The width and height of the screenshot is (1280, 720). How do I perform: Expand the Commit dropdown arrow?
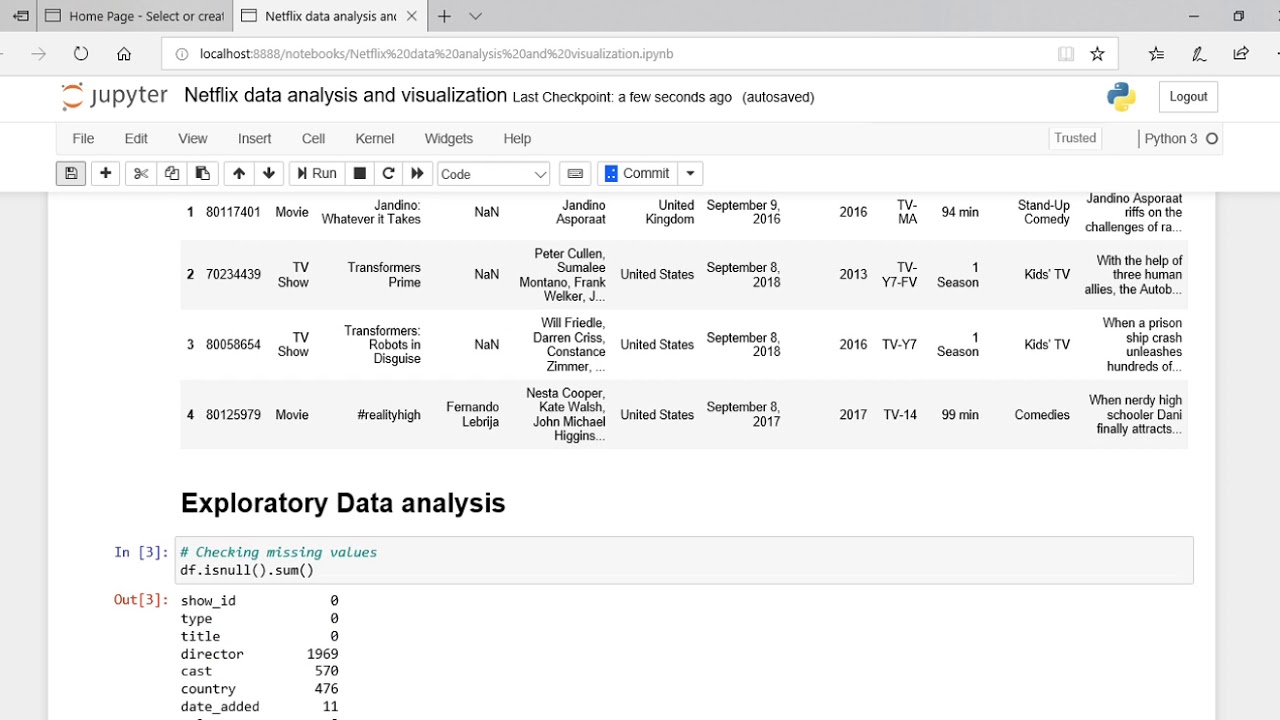coord(690,173)
